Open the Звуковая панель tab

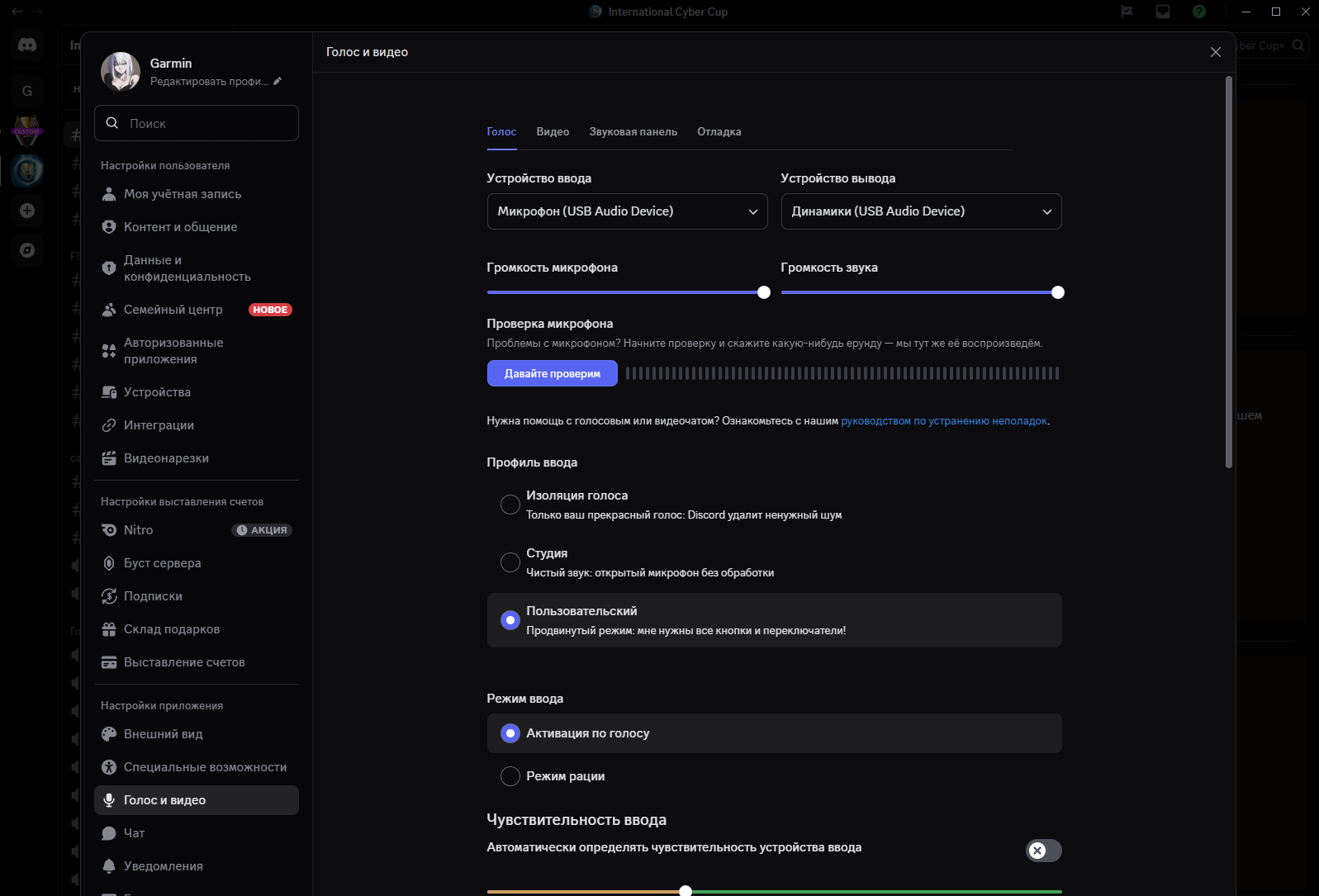pos(633,132)
